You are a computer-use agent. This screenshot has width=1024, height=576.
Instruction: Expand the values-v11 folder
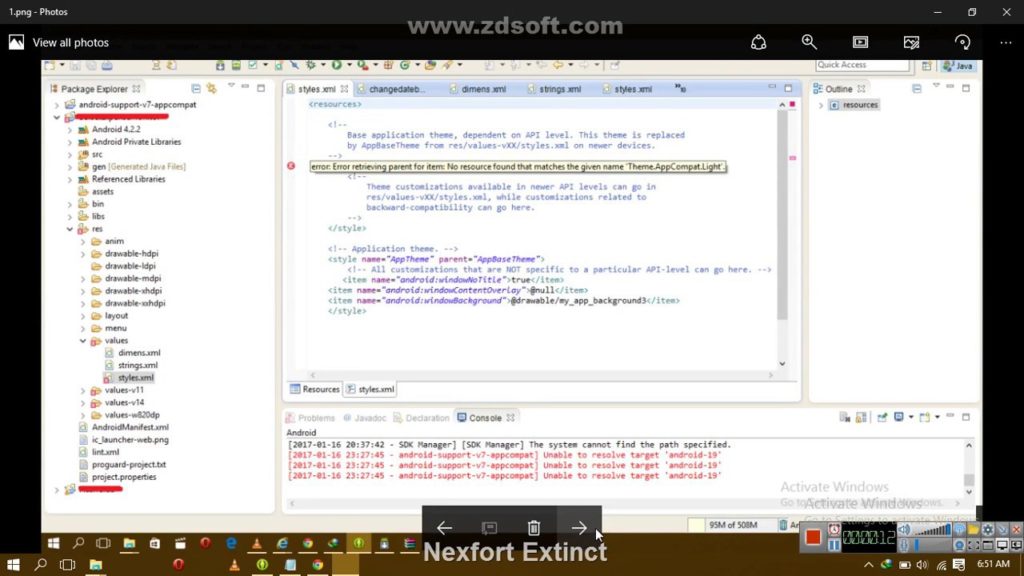pyautogui.click(x=83, y=390)
